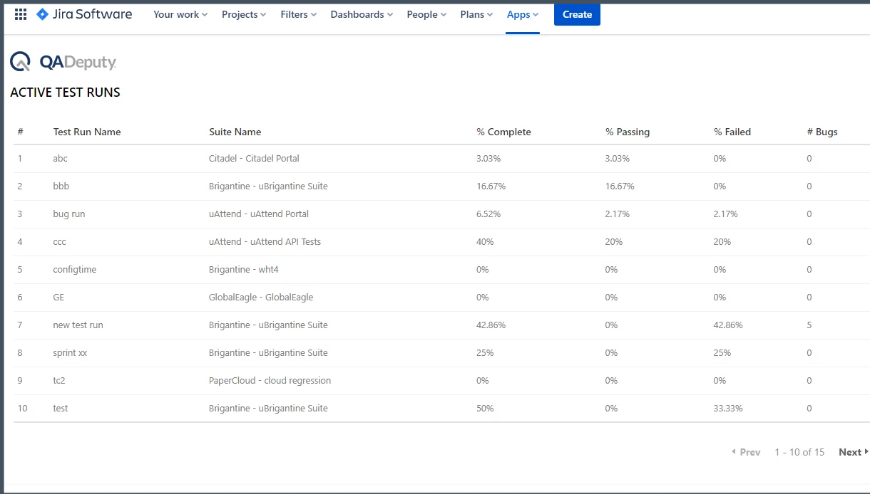Viewport: 870px width, 494px height.
Task: Sort by Test Run Name column header
Action: coord(87,132)
